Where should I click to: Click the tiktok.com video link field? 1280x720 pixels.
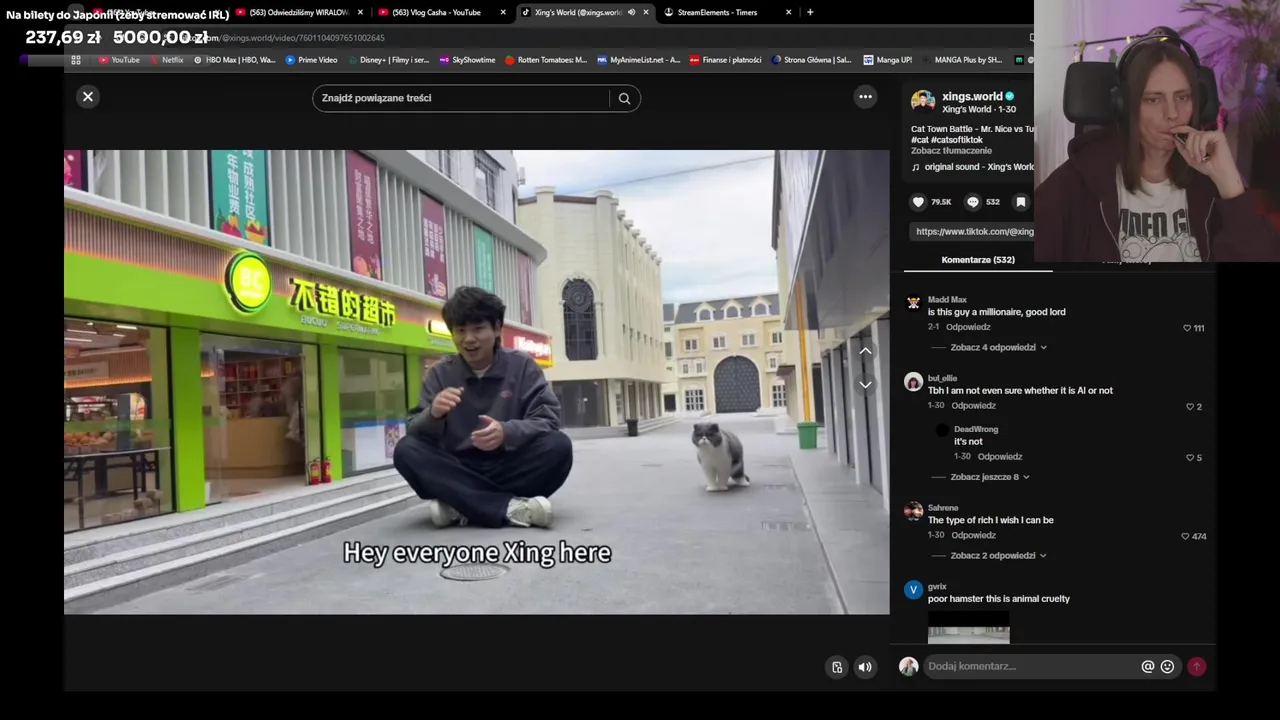point(972,231)
